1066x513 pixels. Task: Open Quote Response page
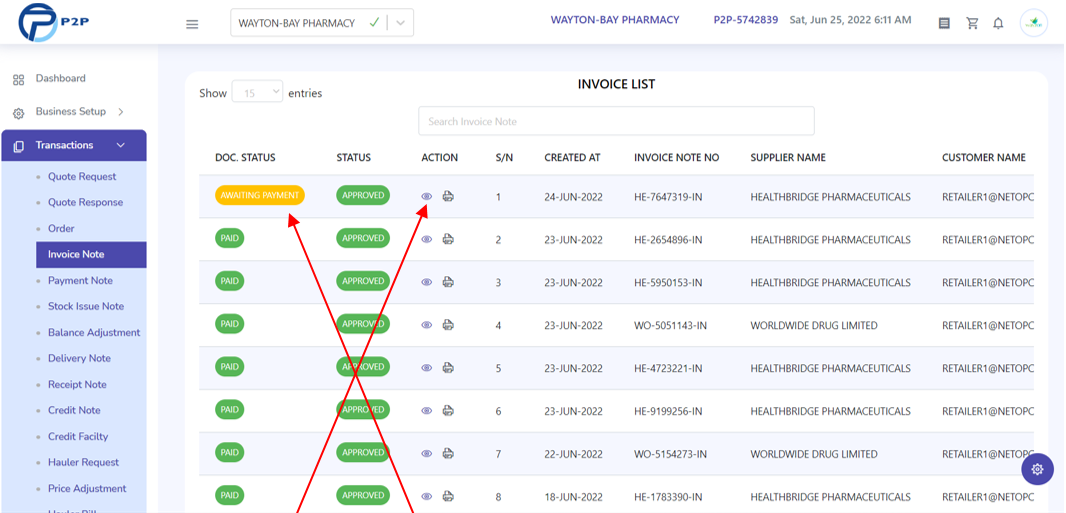coord(85,202)
